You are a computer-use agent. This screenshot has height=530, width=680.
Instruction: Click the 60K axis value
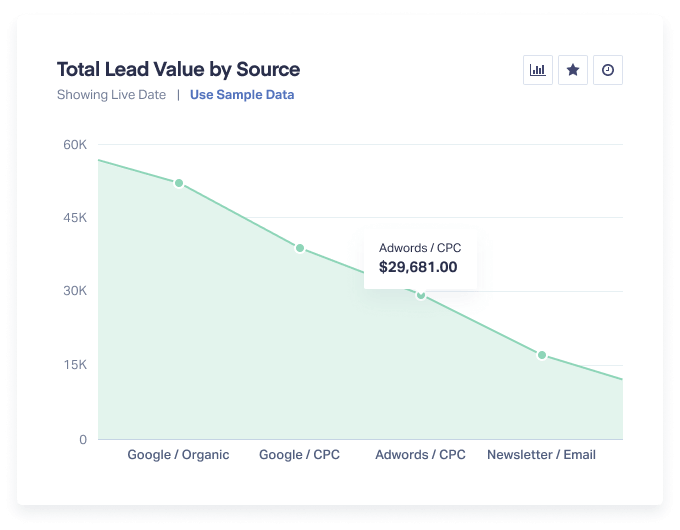click(75, 144)
